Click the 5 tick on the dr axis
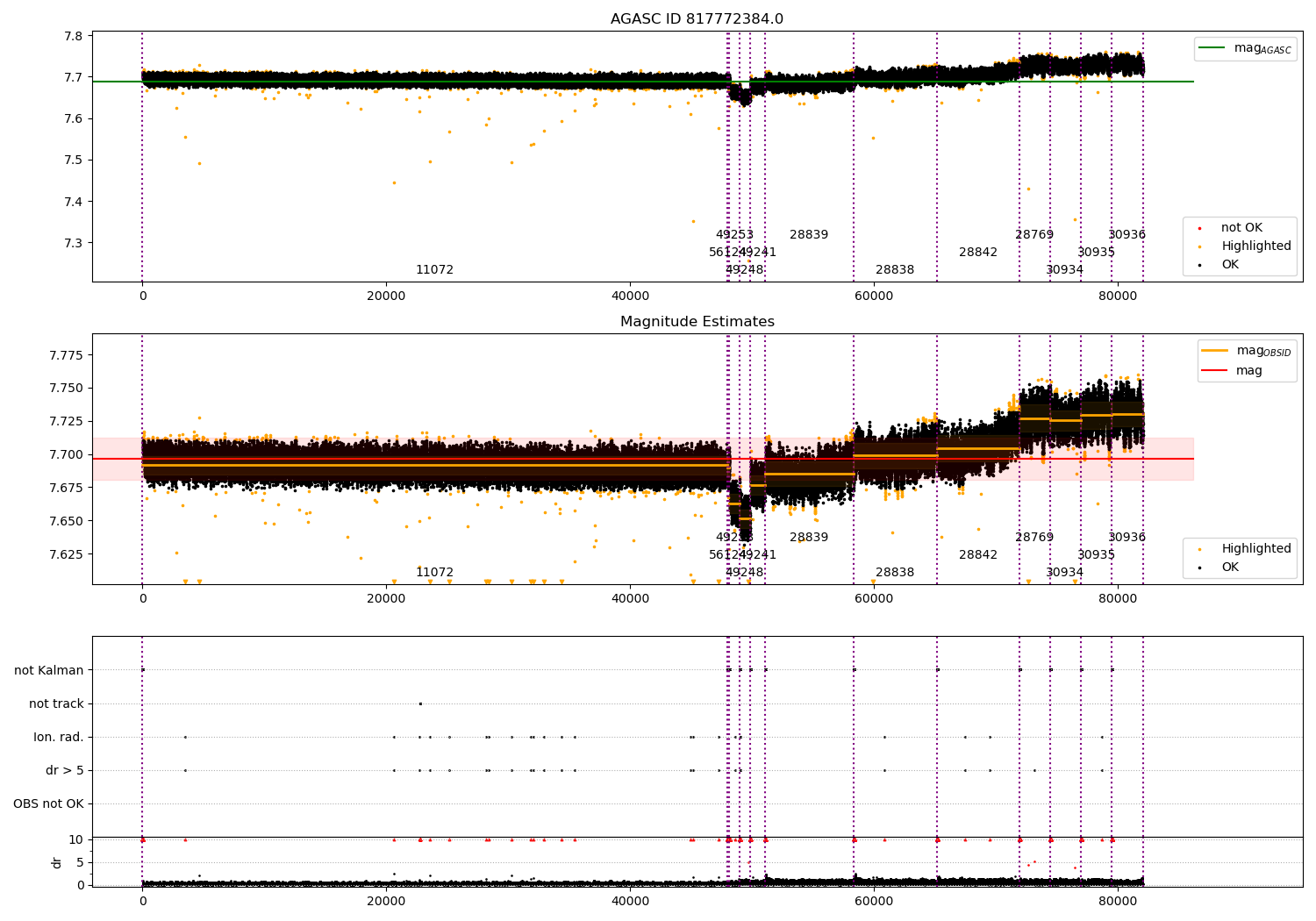 [x=80, y=862]
